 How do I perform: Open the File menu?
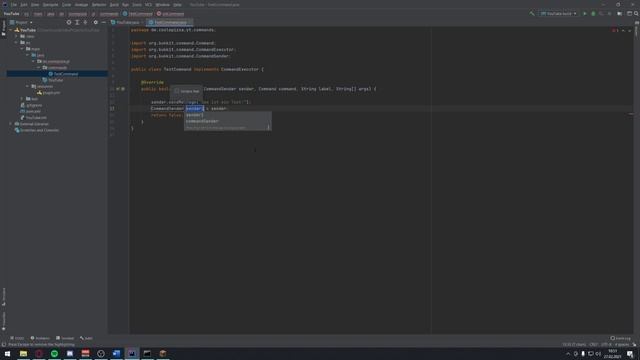pos(14,4)
